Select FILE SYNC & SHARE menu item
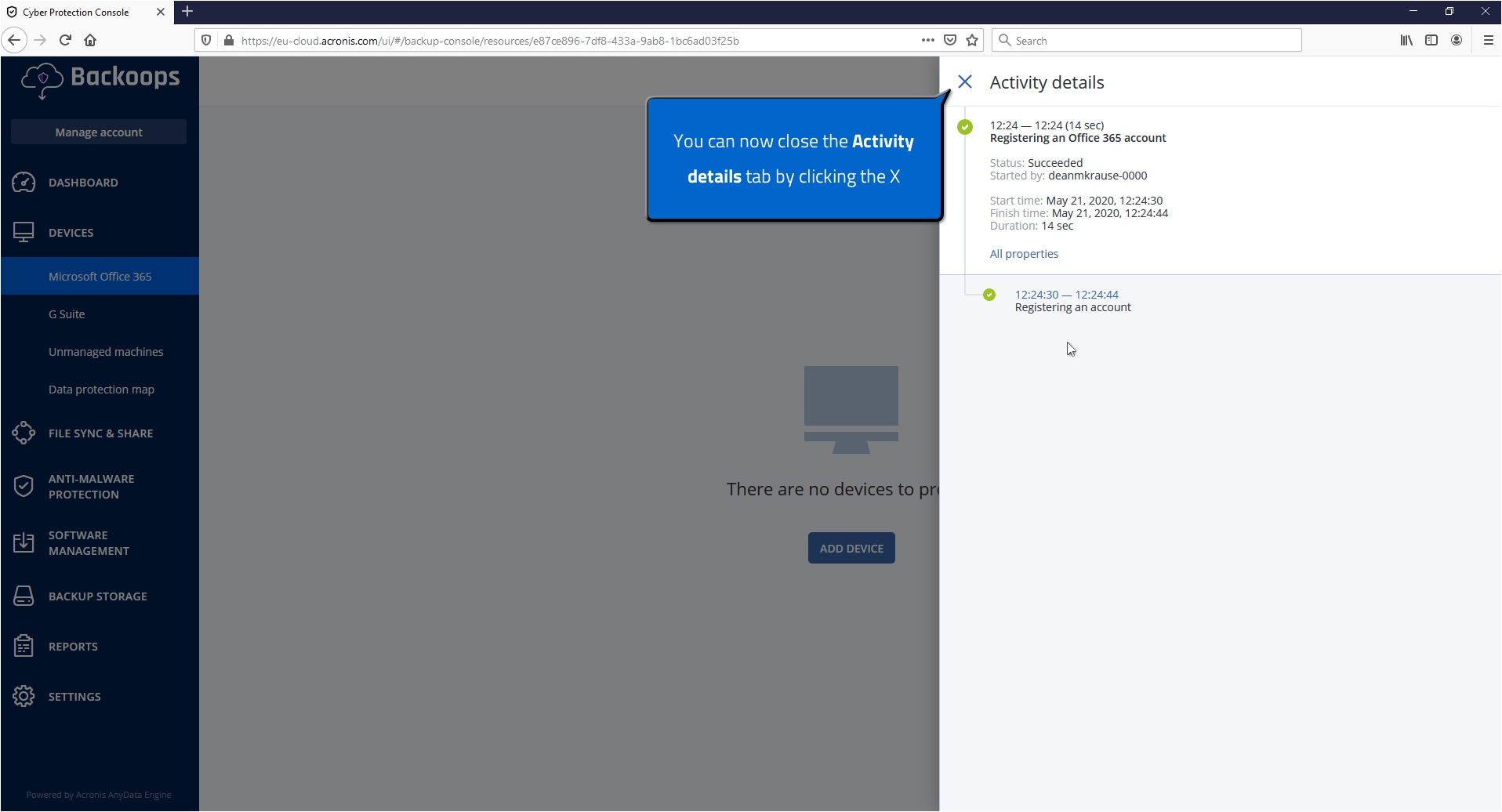The height and width of the screenshot is (812, 1502). [100, 433]
